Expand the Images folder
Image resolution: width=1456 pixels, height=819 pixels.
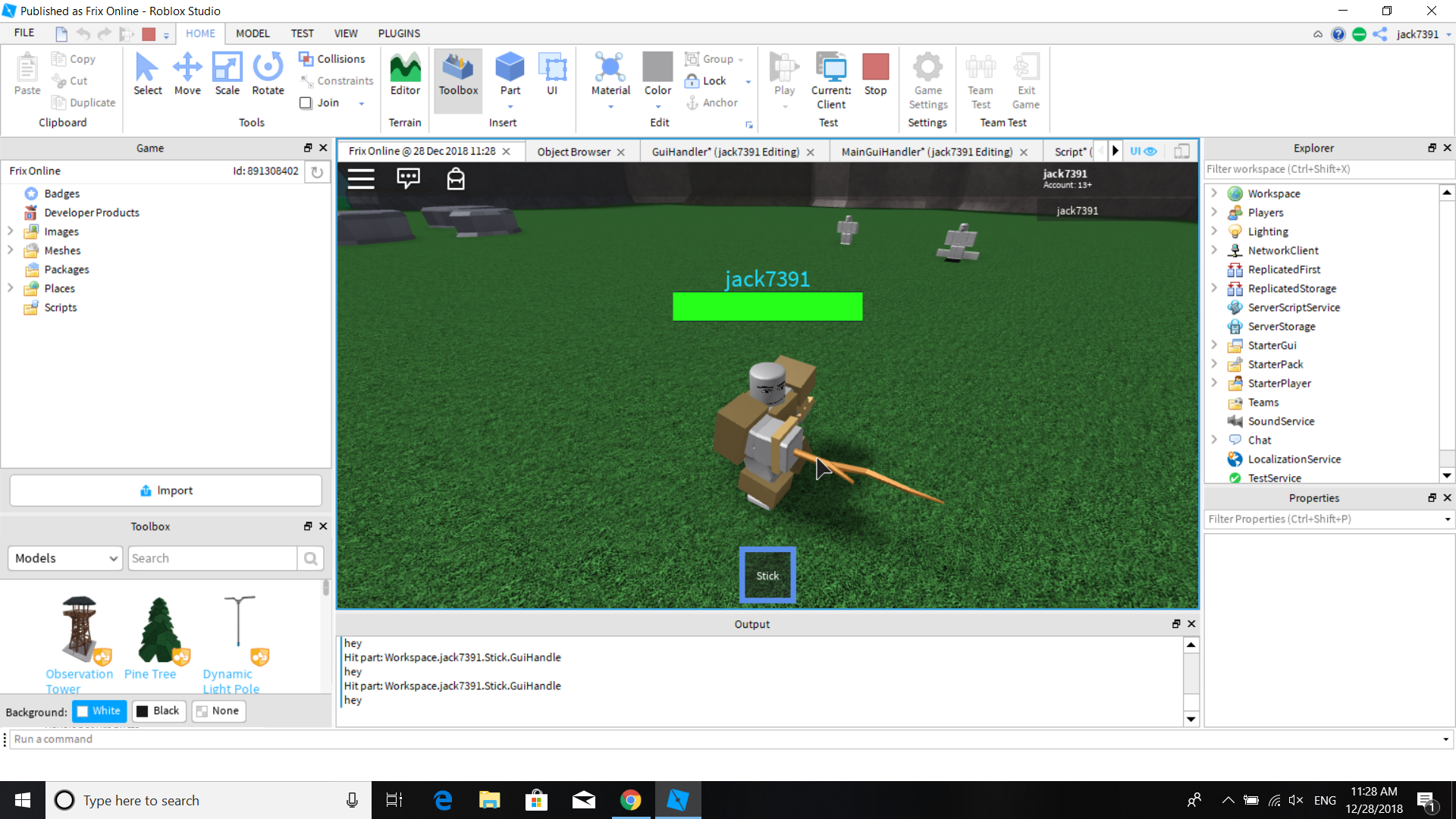pyautogui.click(x=11, y=231)
